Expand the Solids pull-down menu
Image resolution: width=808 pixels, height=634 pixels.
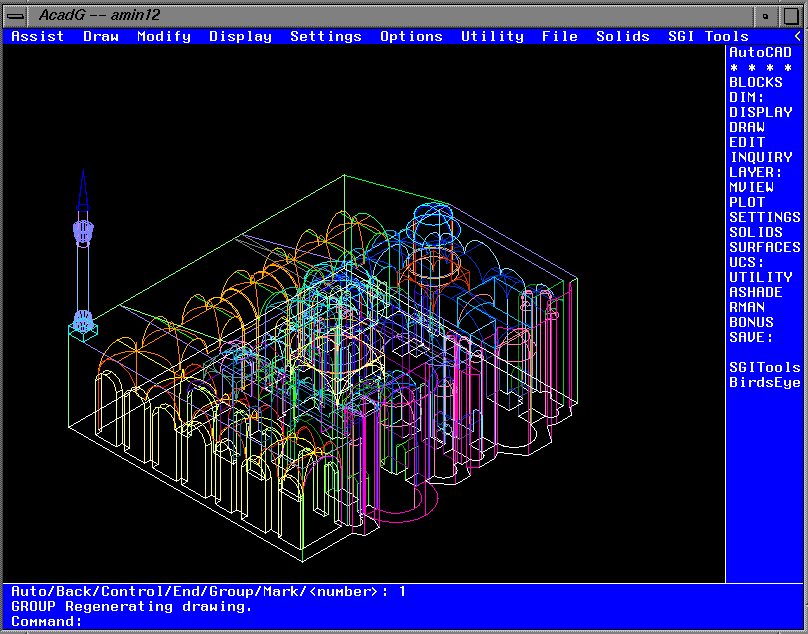623,36
